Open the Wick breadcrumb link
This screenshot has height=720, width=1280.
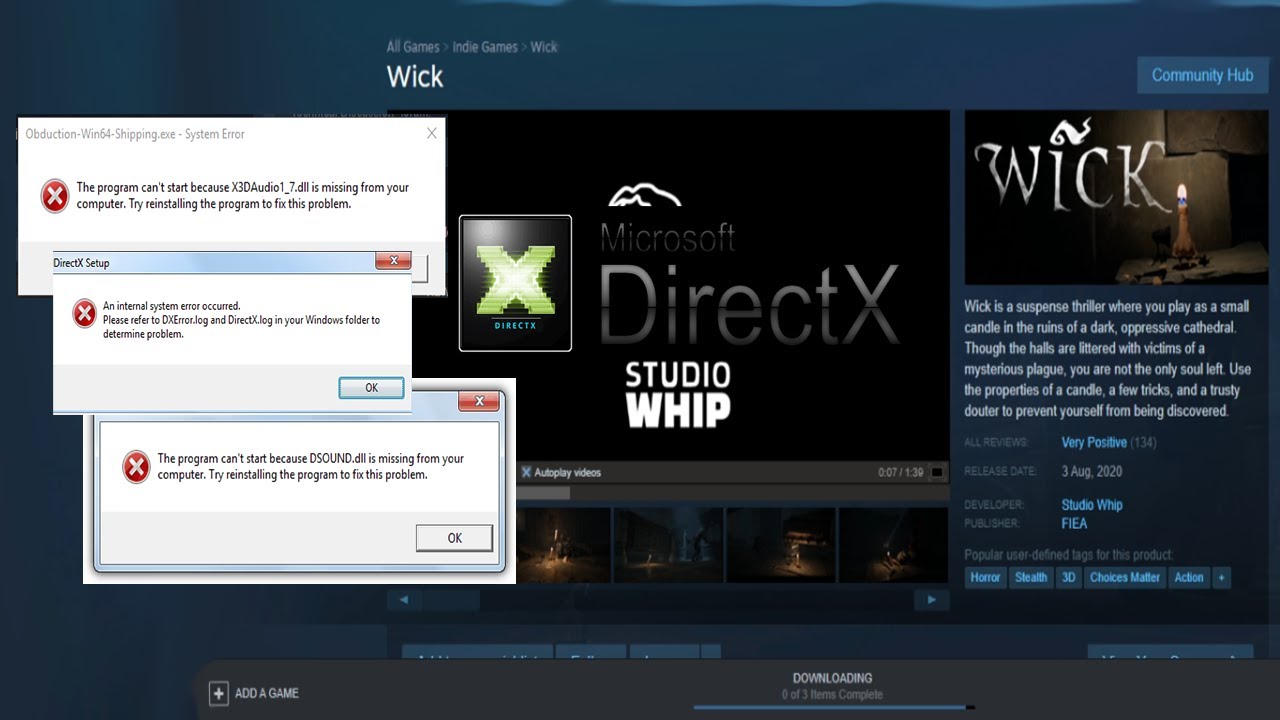(x=544, y=47)
